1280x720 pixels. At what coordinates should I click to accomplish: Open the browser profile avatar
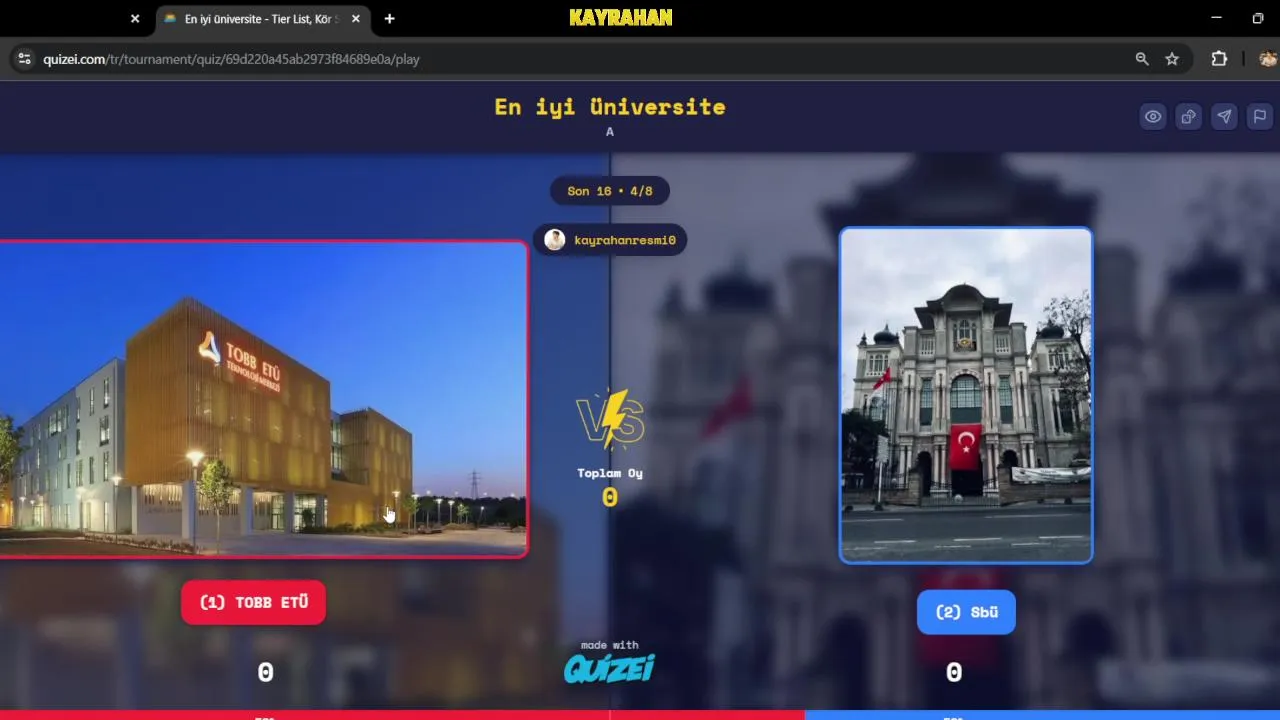point(1268,59)
